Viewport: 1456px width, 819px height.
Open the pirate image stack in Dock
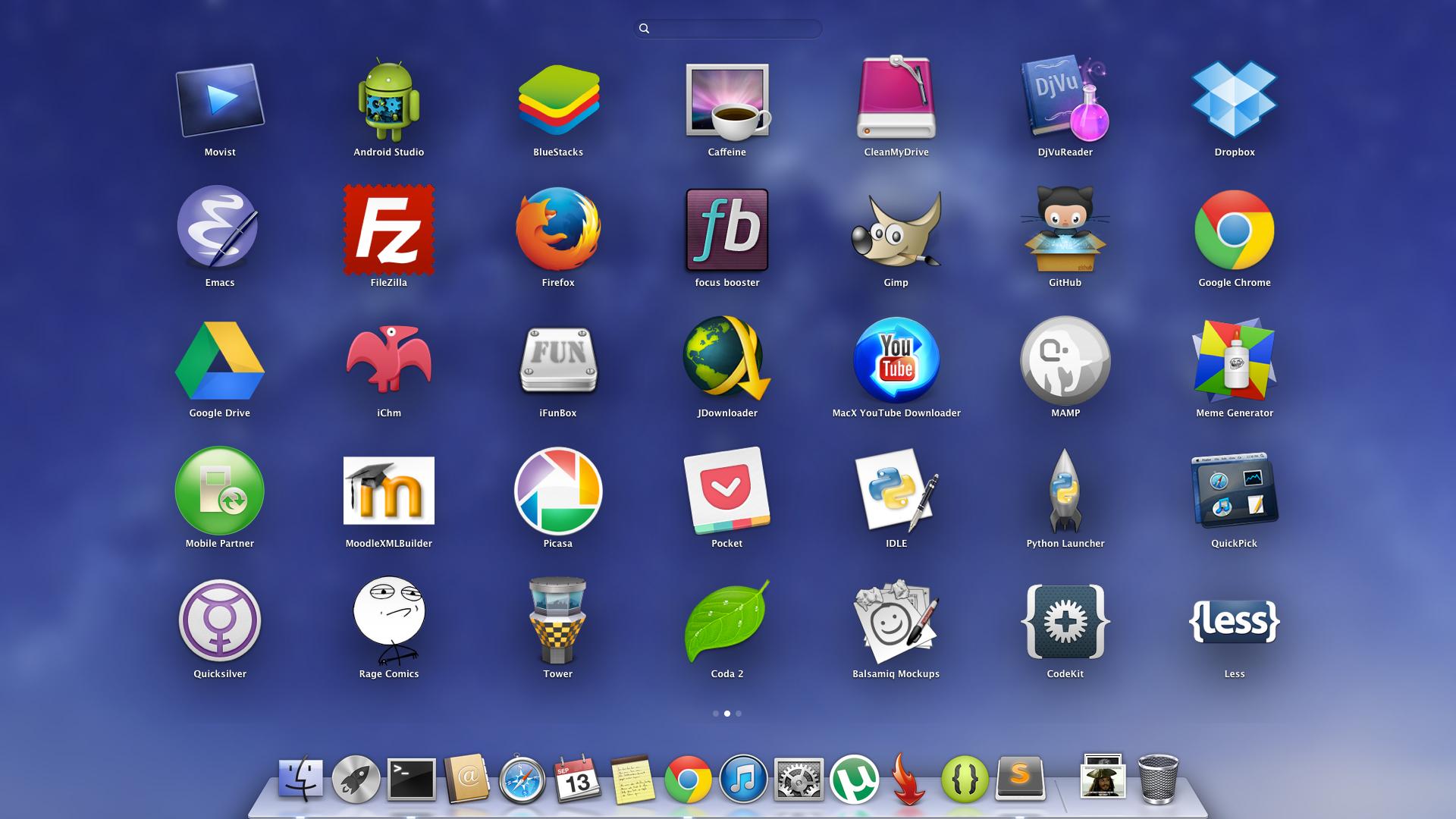tap(1103, 777)
